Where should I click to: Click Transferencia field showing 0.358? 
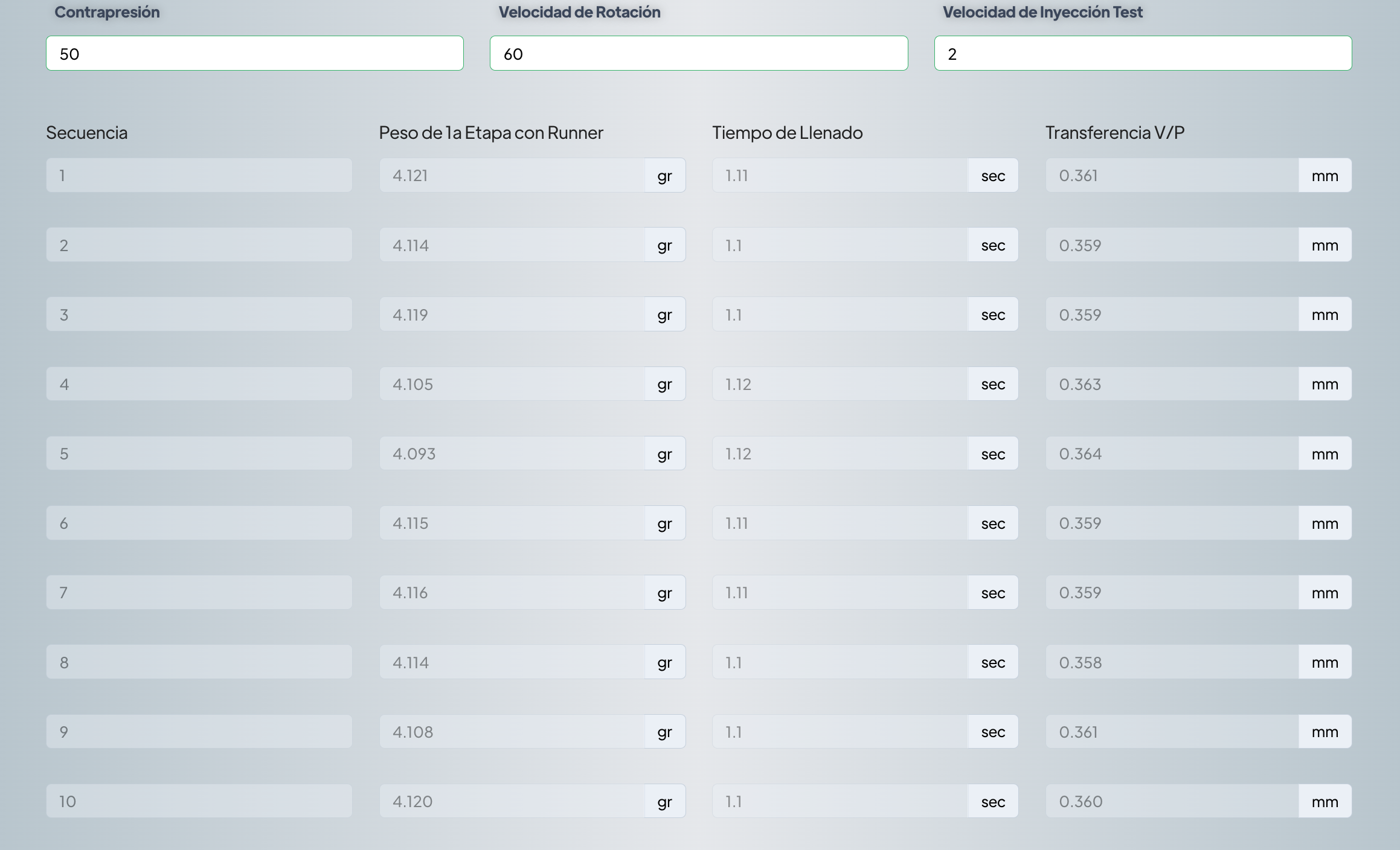tap(1172, 662)
